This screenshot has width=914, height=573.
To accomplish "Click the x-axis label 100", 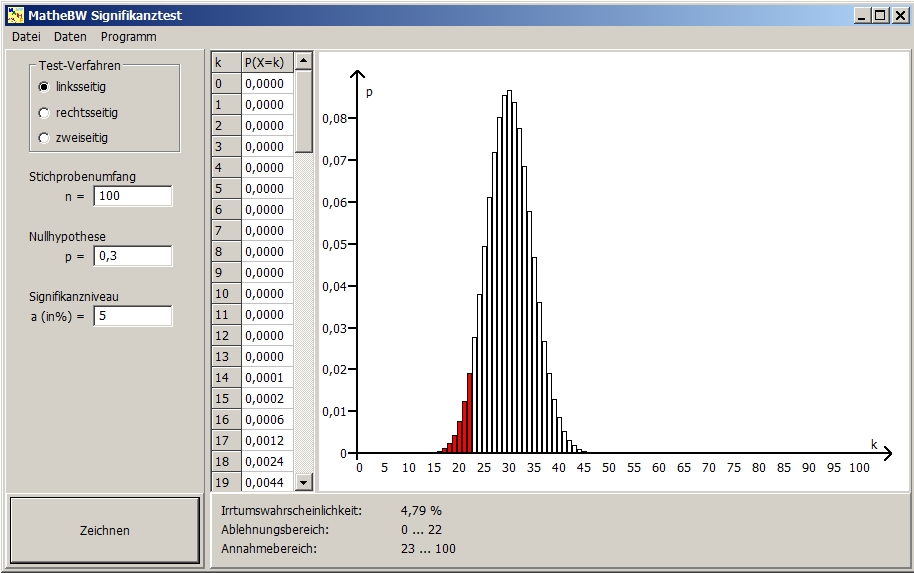I will [x=859, y=467].
